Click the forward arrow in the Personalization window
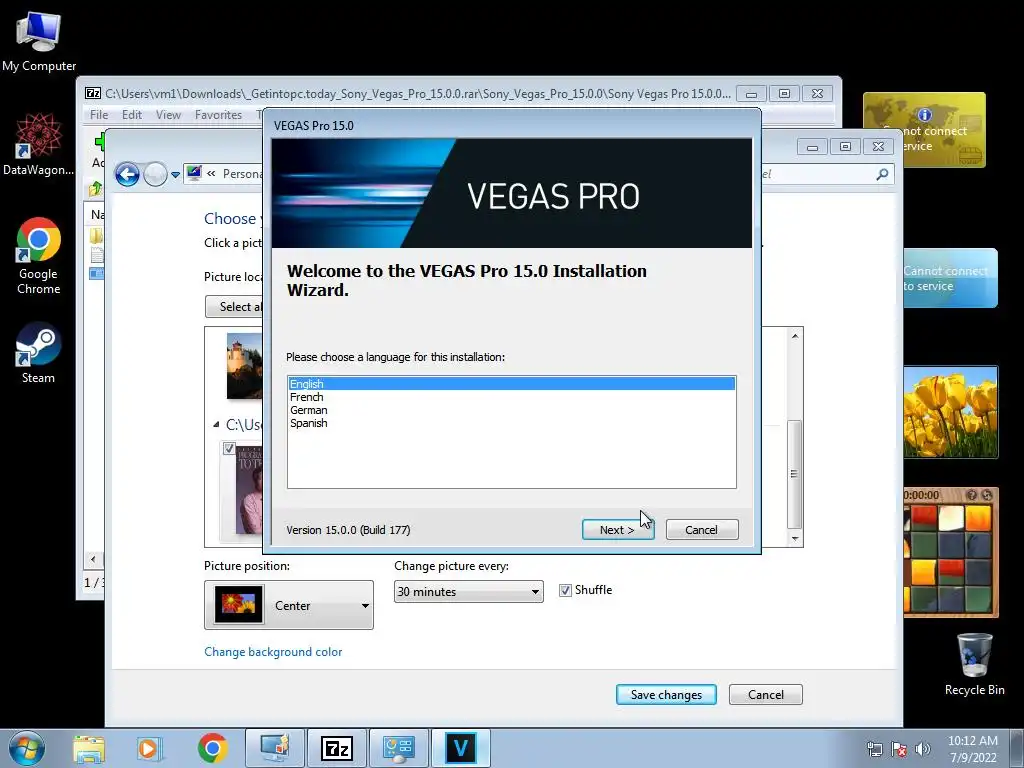This screenshot has width=1024, height=768. (x=155, y=174)
